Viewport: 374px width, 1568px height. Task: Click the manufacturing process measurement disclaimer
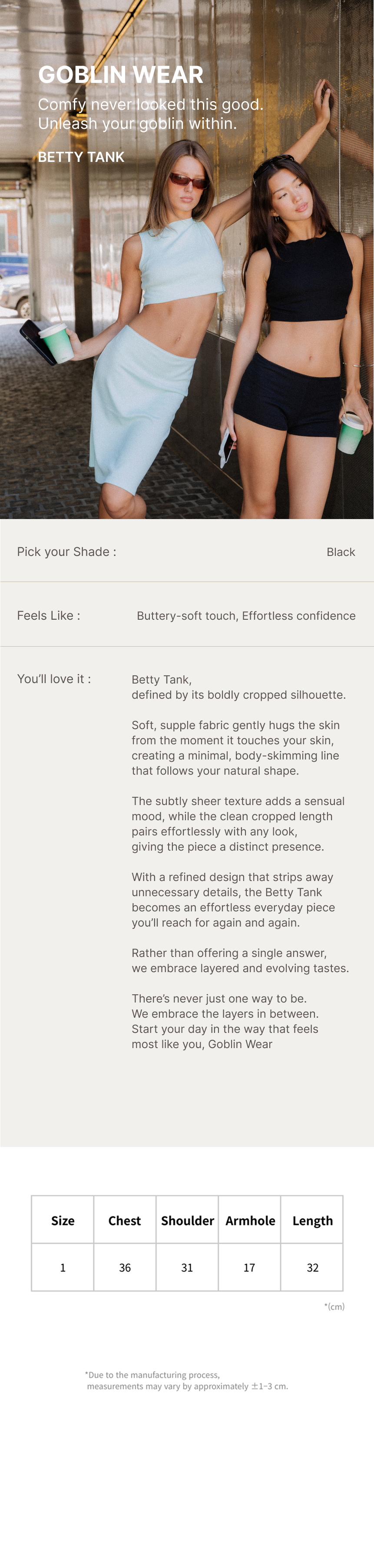click(x=186, y=1380)
